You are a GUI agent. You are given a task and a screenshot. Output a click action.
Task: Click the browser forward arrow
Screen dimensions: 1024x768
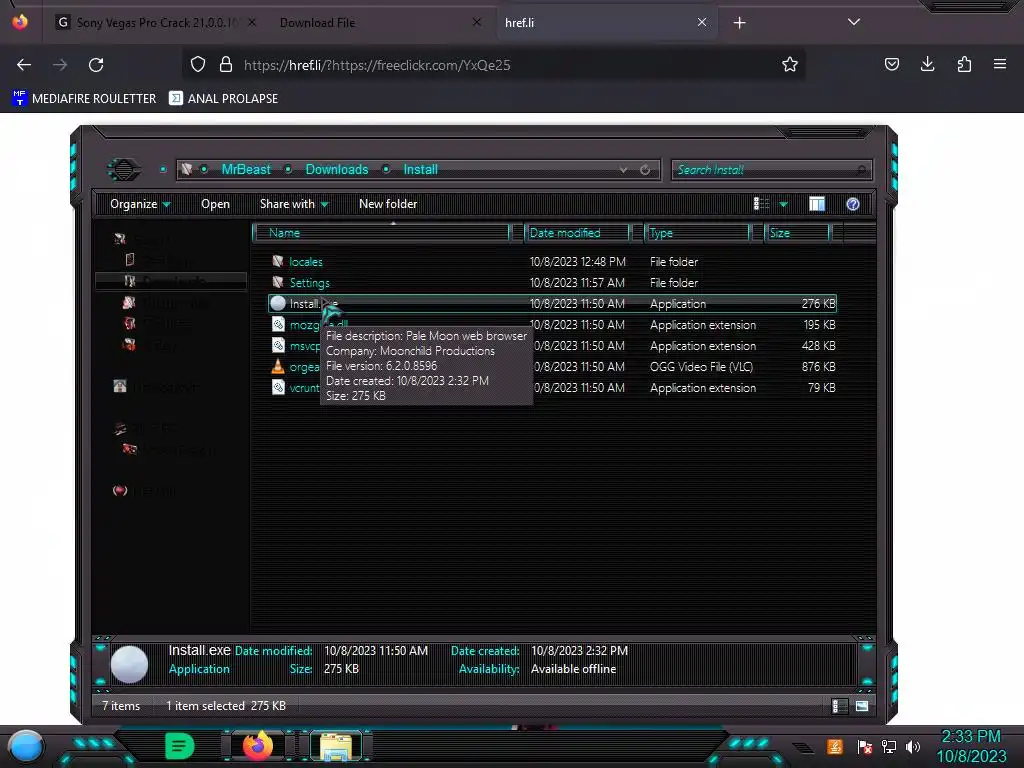(60, 65)
